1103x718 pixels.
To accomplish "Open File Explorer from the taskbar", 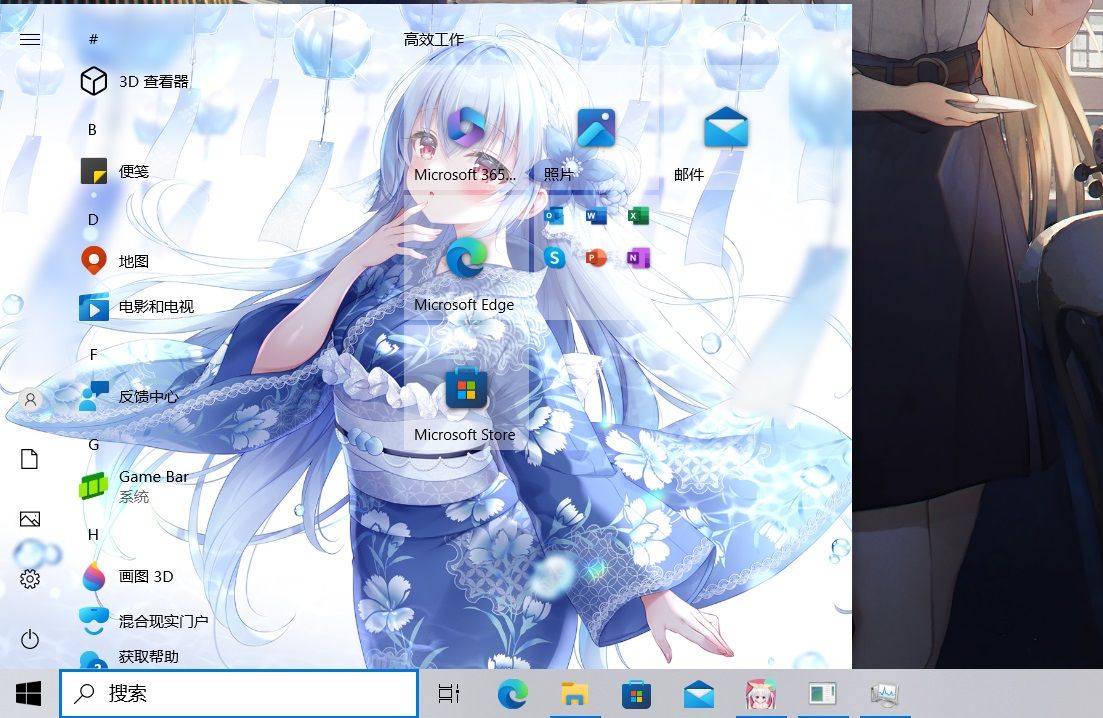I will (x=574, y=695).
